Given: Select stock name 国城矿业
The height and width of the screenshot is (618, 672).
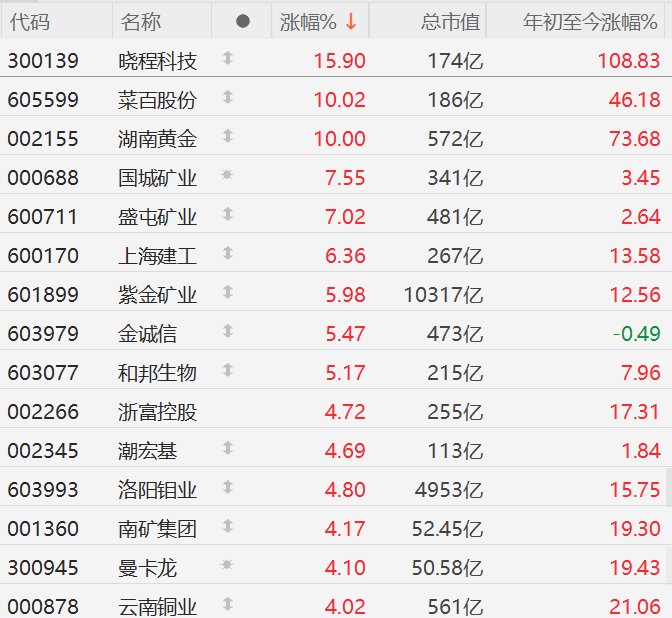Looking at the screenshot, I should coord(157,178).
